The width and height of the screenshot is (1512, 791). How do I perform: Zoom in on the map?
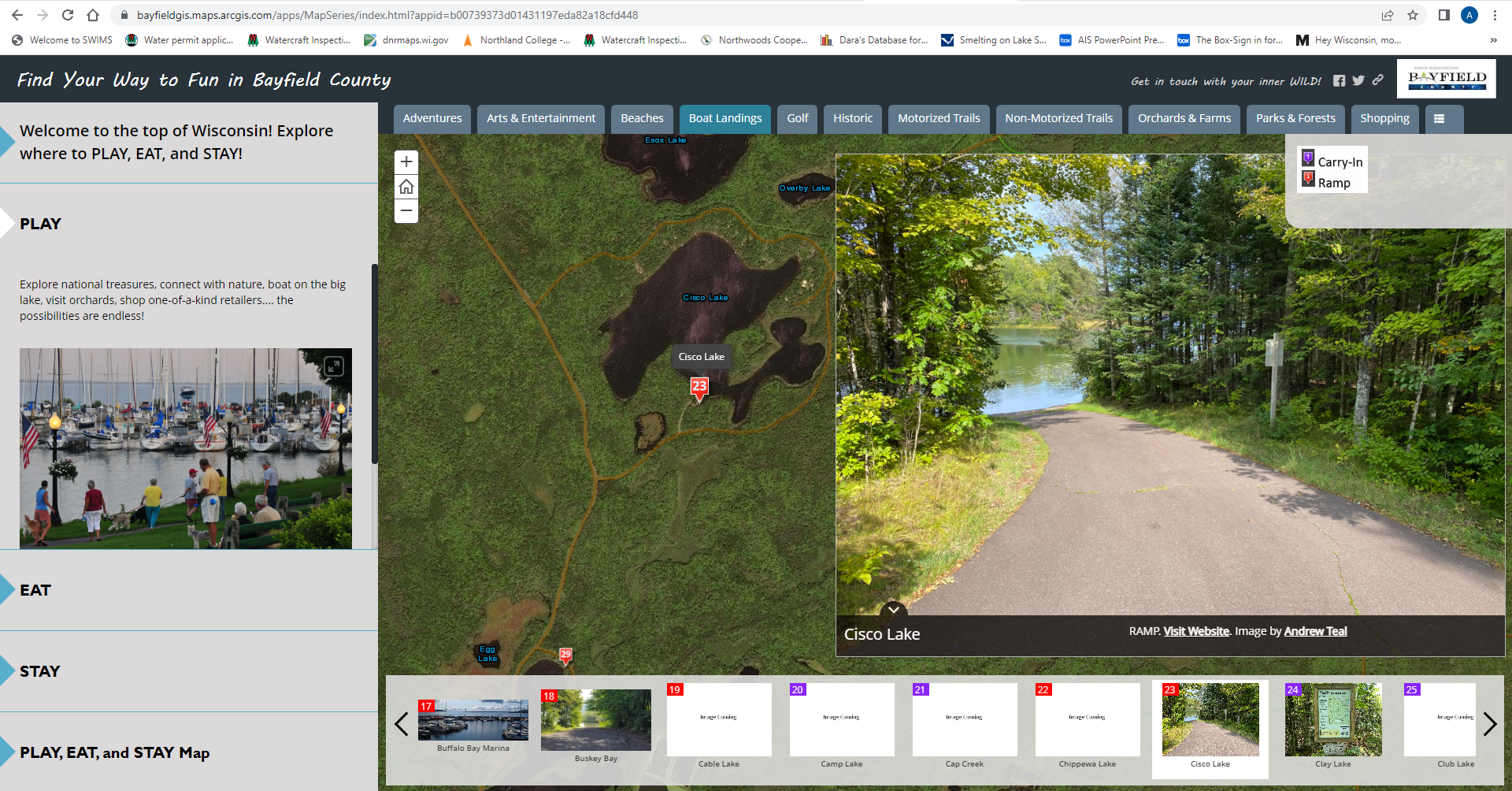click(x=406, y=162)
